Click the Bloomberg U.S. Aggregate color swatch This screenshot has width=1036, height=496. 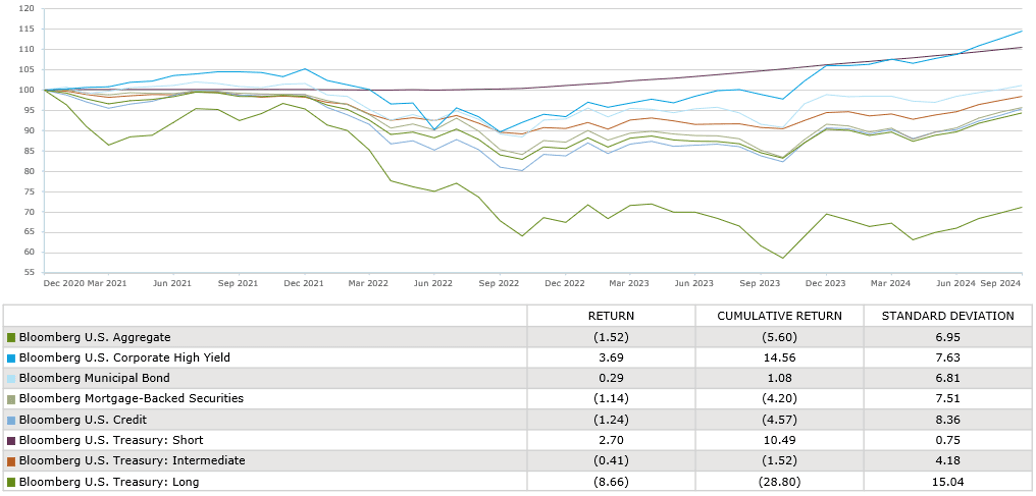click(x=11, y=337)
